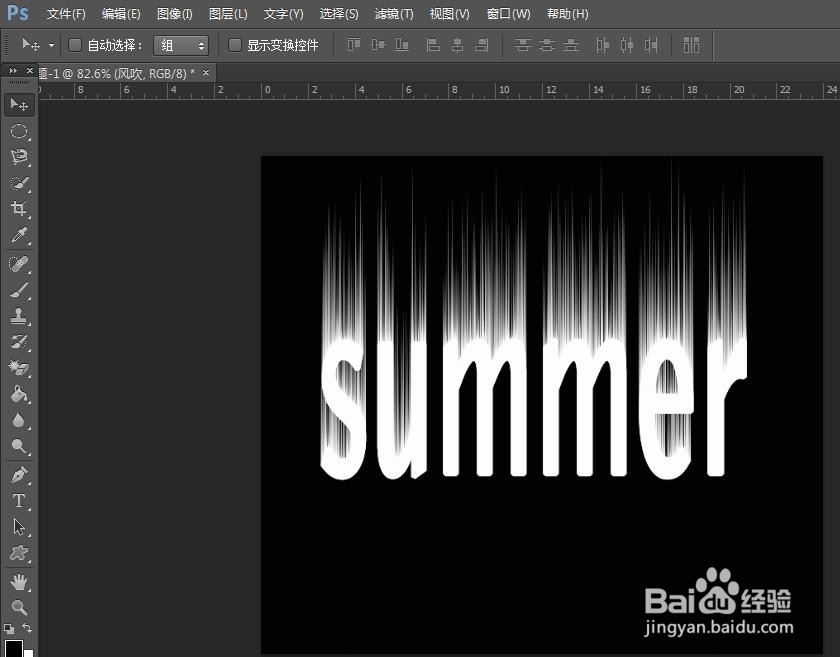This screenshot has height=657, width=840.
Task: Open the 图像(I) menu
Action: (x=175, y=14)
